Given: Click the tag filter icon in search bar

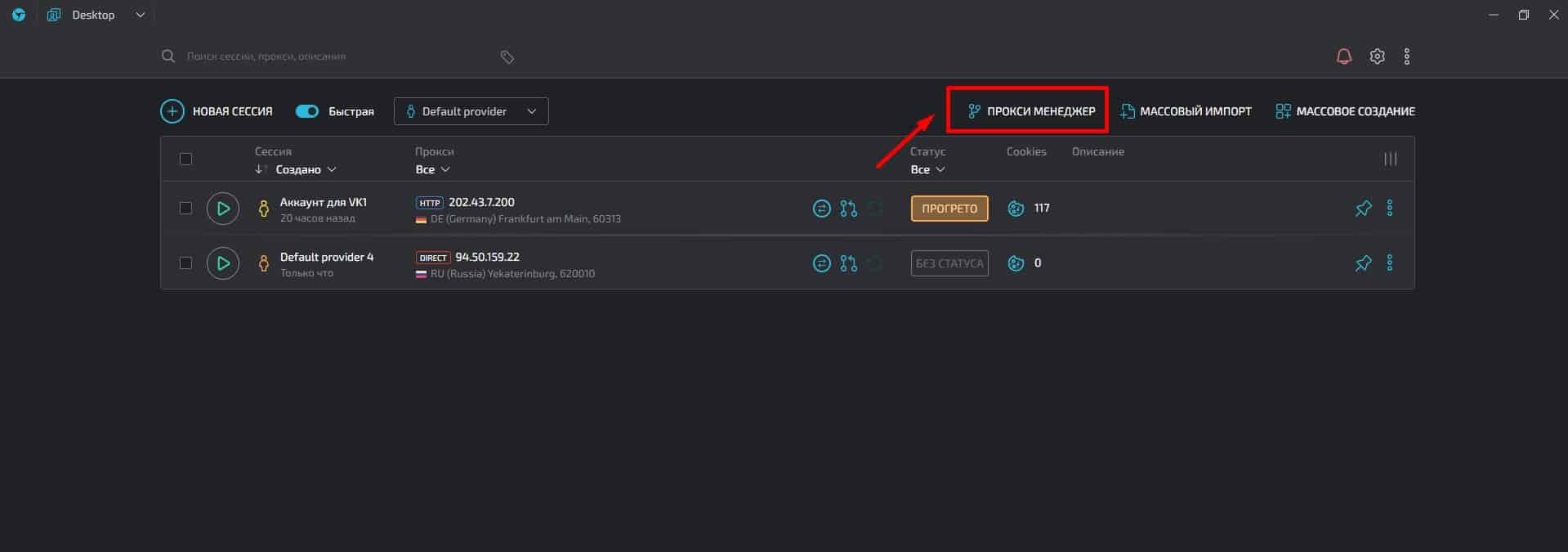Looking at the screenshot, I should [x=507, y=56].
